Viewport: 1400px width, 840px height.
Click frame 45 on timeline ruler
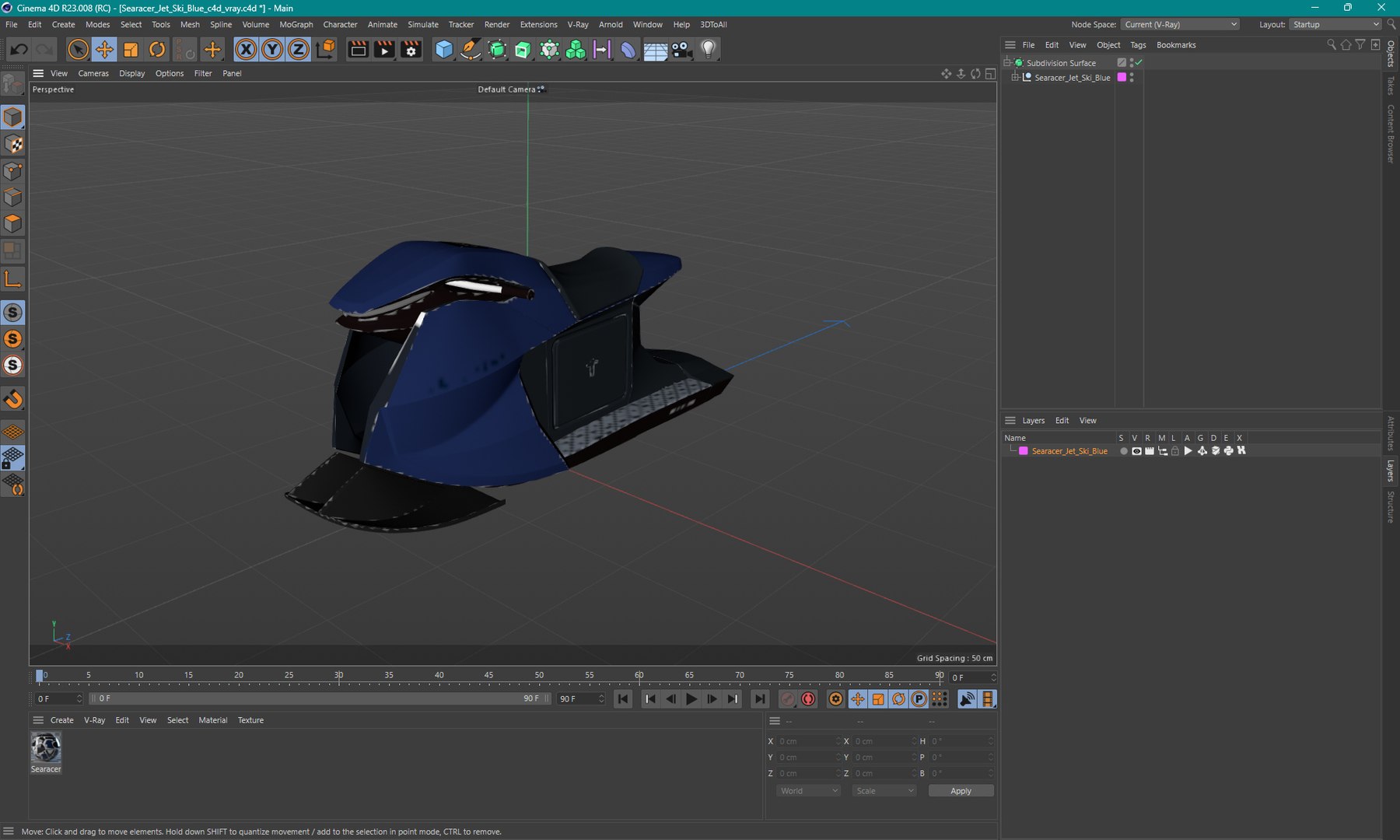(488, 675)
